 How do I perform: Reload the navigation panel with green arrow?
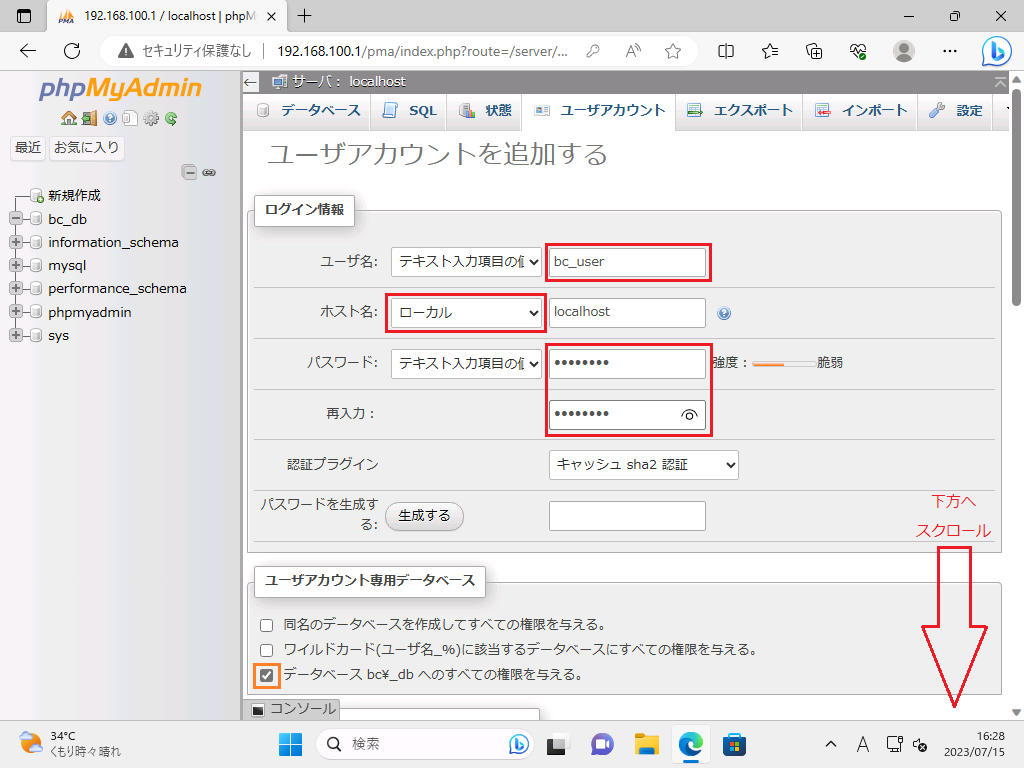171,118
